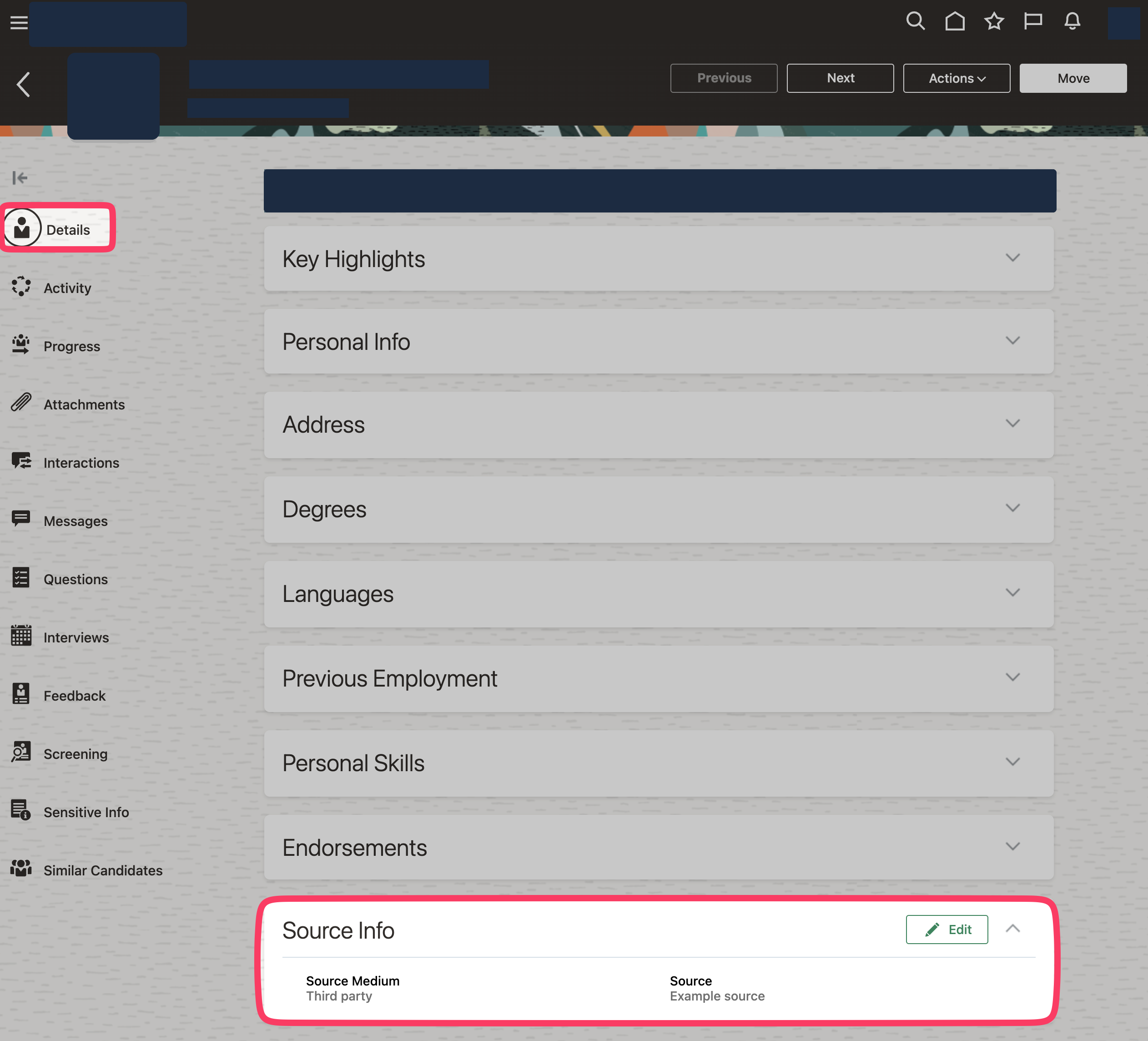This screenshot has height=1041, width=1148.
Task: Expand the Previous Employment section
Action: tap(1012, 677)
